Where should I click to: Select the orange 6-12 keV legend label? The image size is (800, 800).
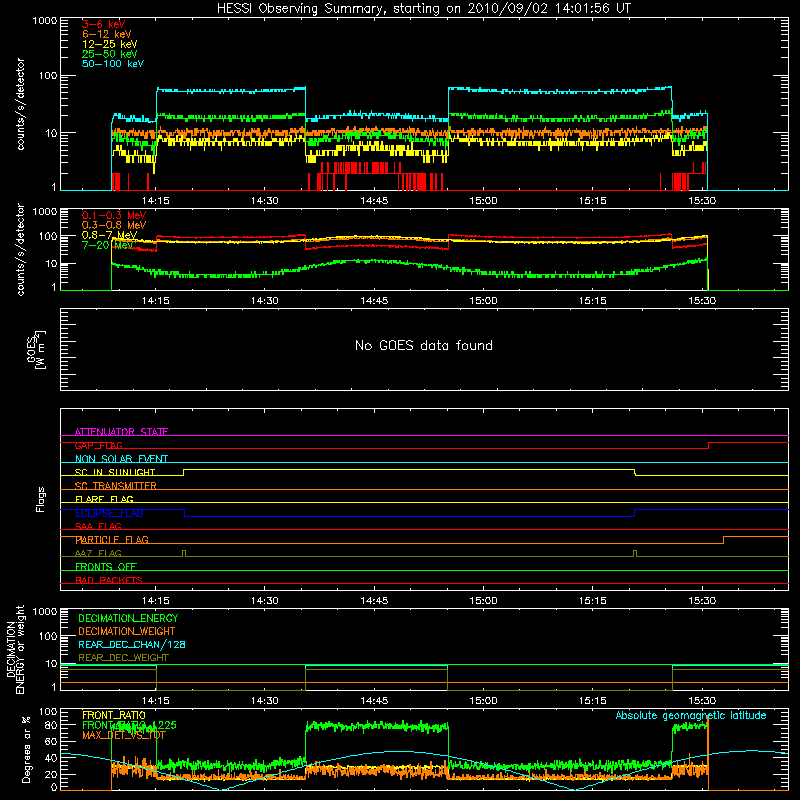pyautogui.click(x=107, y=34)
